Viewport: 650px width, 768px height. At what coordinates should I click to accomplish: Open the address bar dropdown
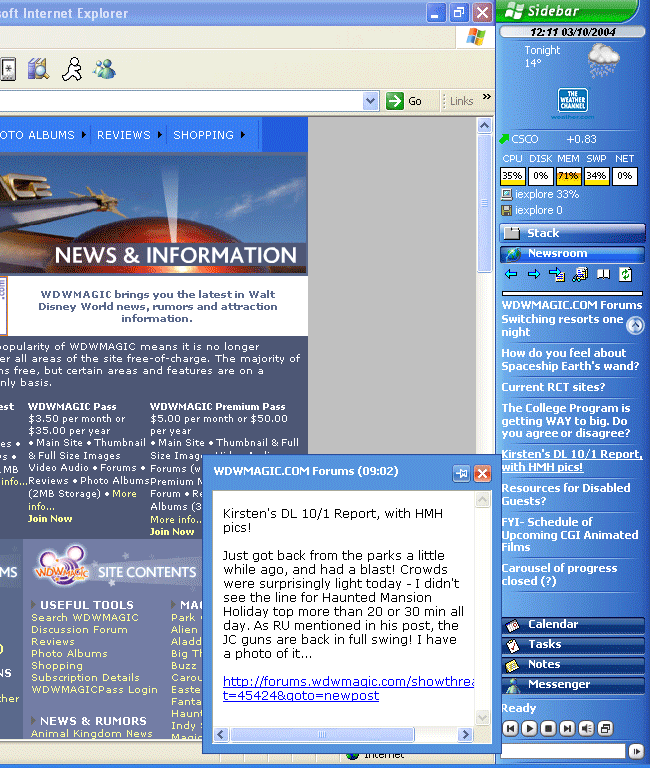coord(371,101)
